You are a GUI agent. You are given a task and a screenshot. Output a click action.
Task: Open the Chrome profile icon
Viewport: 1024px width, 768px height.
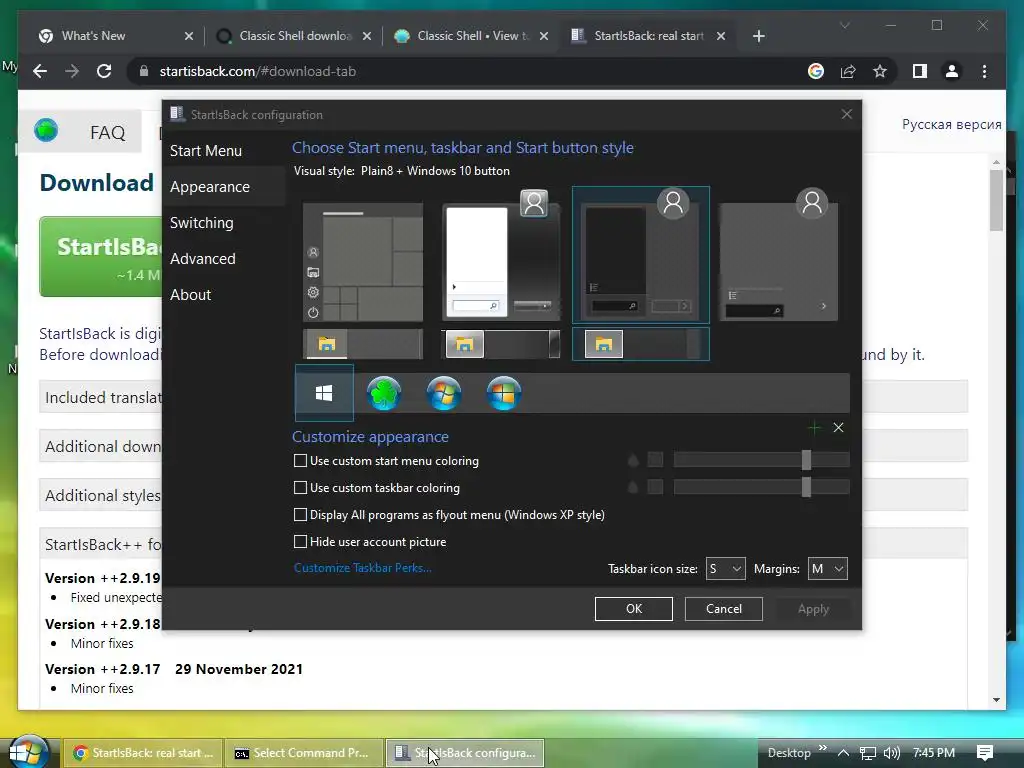click(952, 71)
